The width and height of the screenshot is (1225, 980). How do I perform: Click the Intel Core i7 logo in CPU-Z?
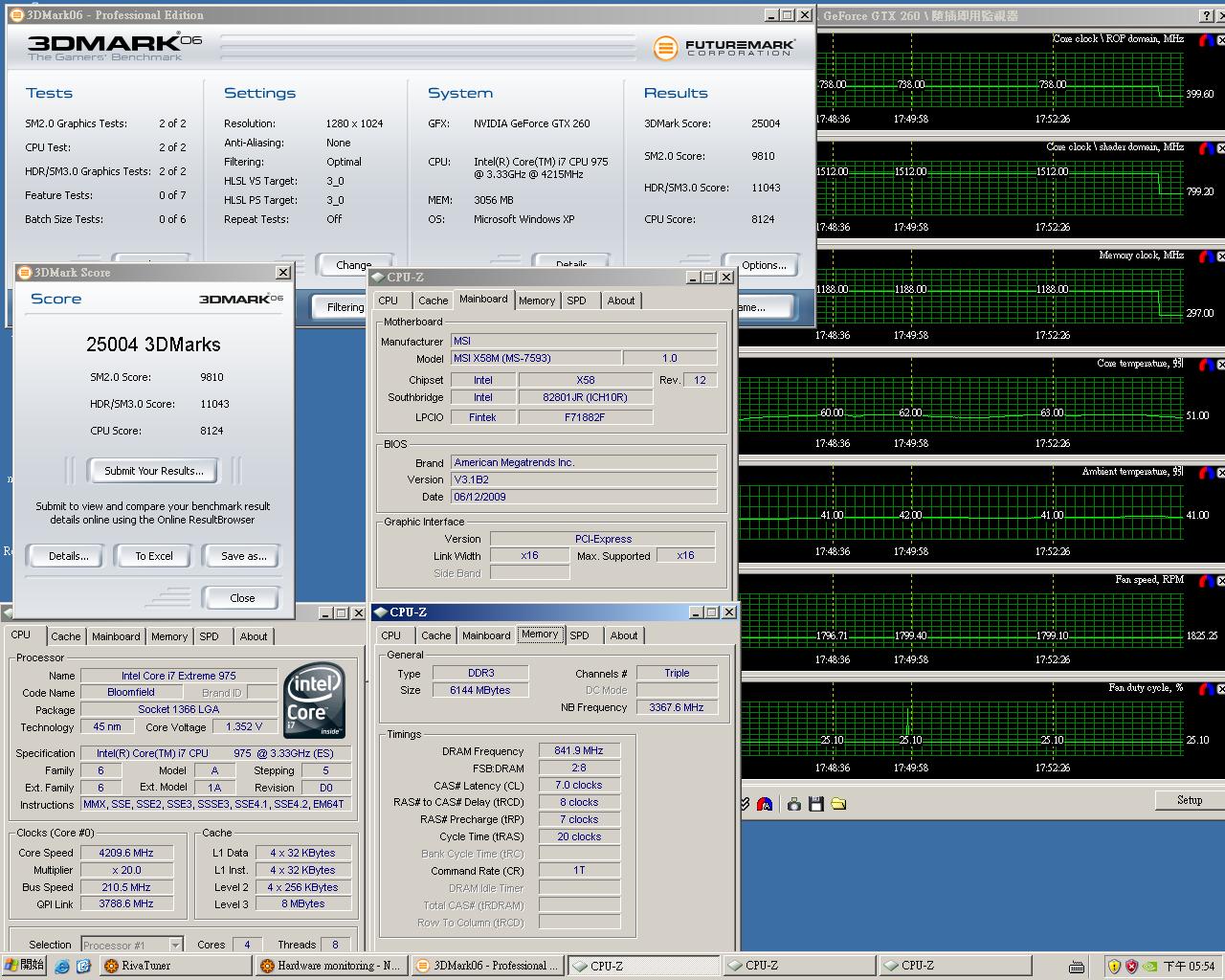315,700
